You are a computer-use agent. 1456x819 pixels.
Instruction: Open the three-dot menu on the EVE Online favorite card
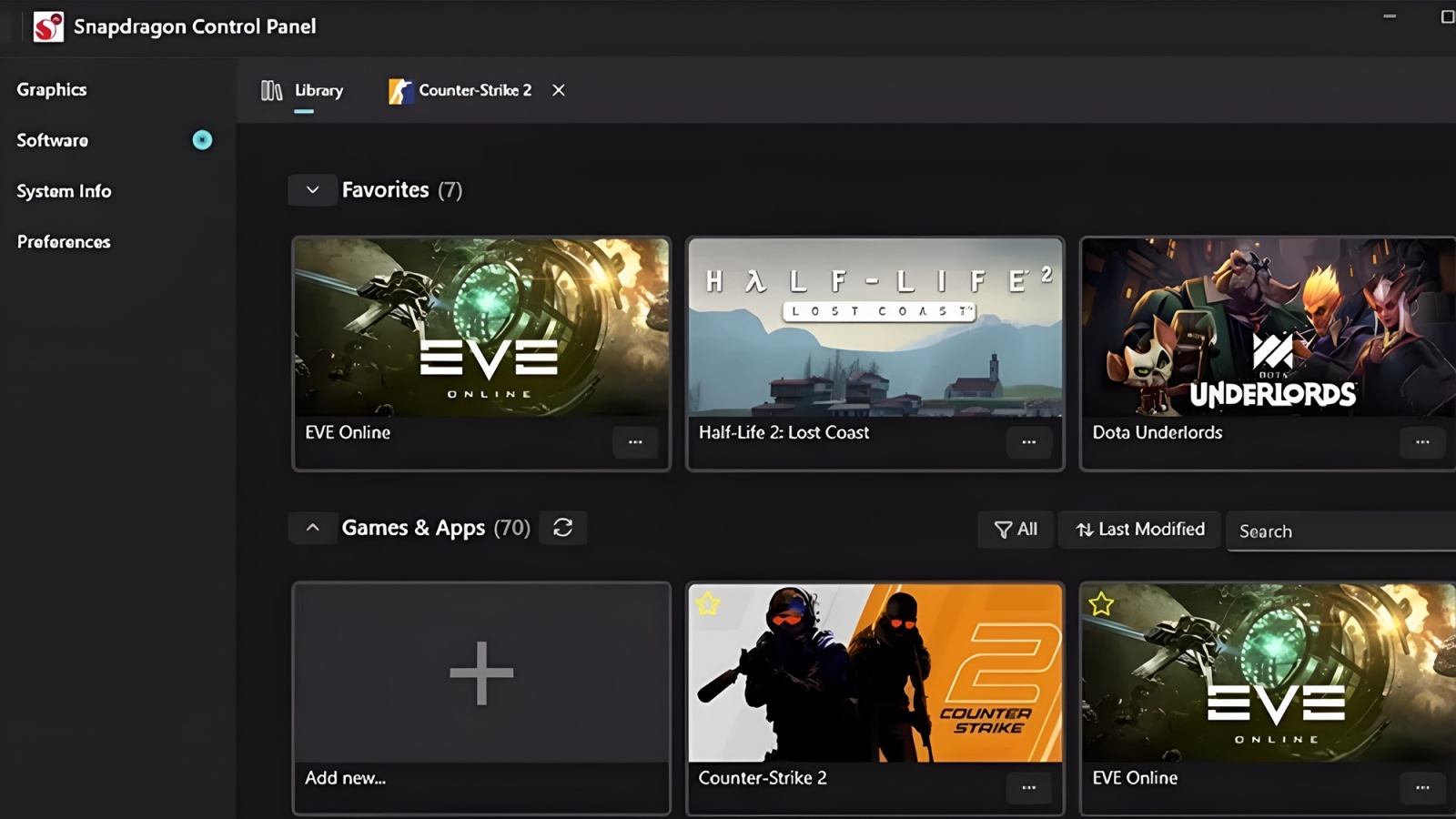635,442
